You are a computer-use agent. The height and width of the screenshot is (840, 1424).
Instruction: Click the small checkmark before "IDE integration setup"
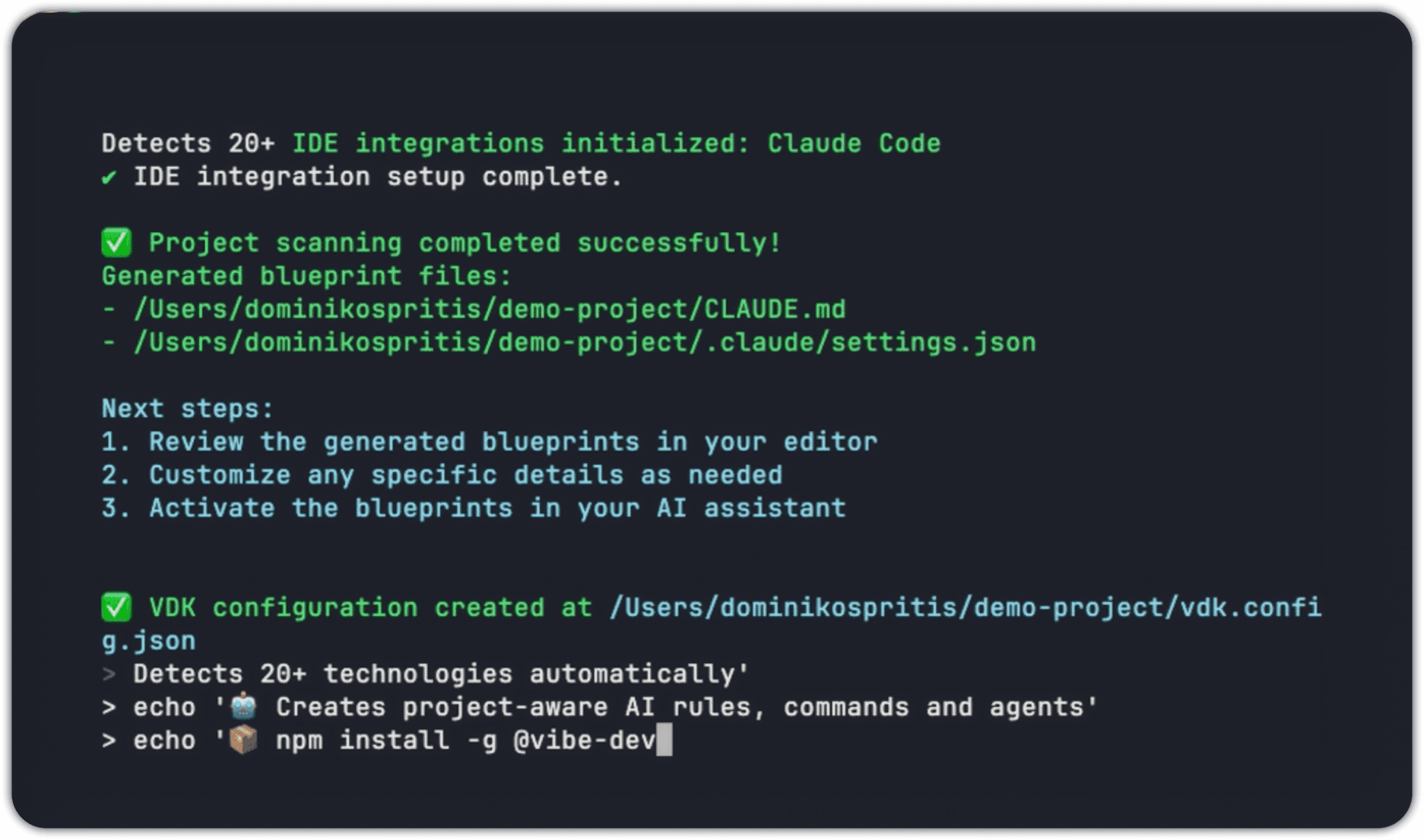109,177
